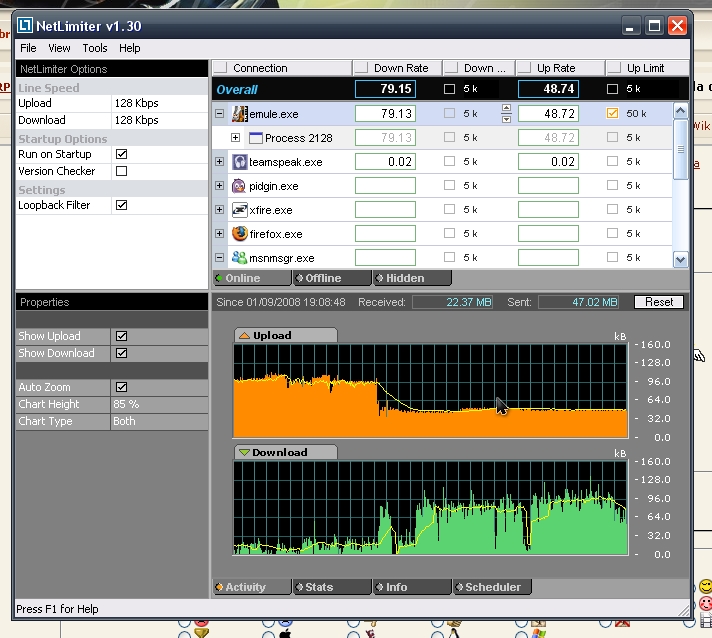Collapse the msnmsgr.exe node
This screenshot has width=712, height=638.
[219, 257]
